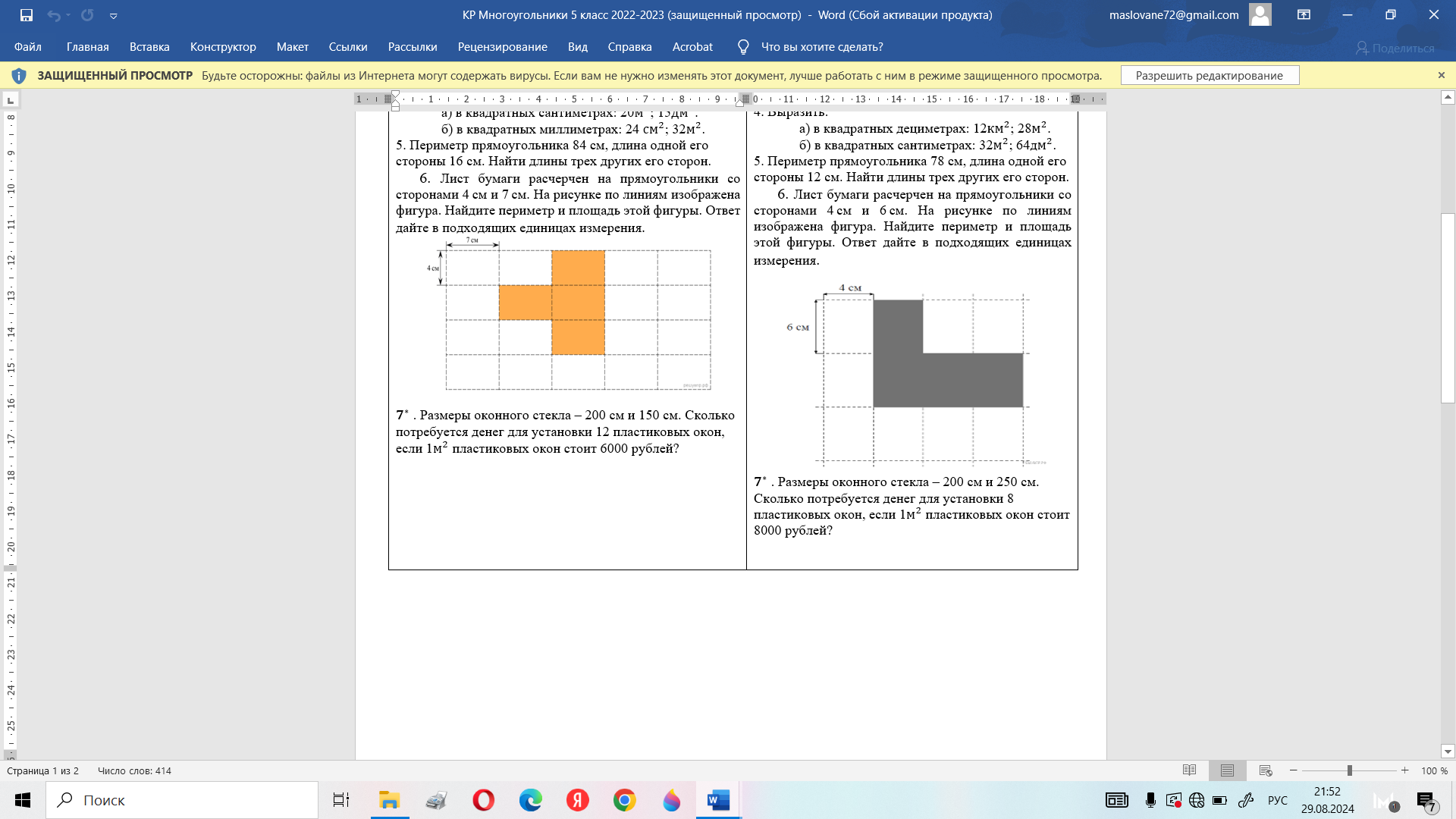Switch to Print Layout view
Viewport: 1456px width, 819px height.
pos(1227,770)
